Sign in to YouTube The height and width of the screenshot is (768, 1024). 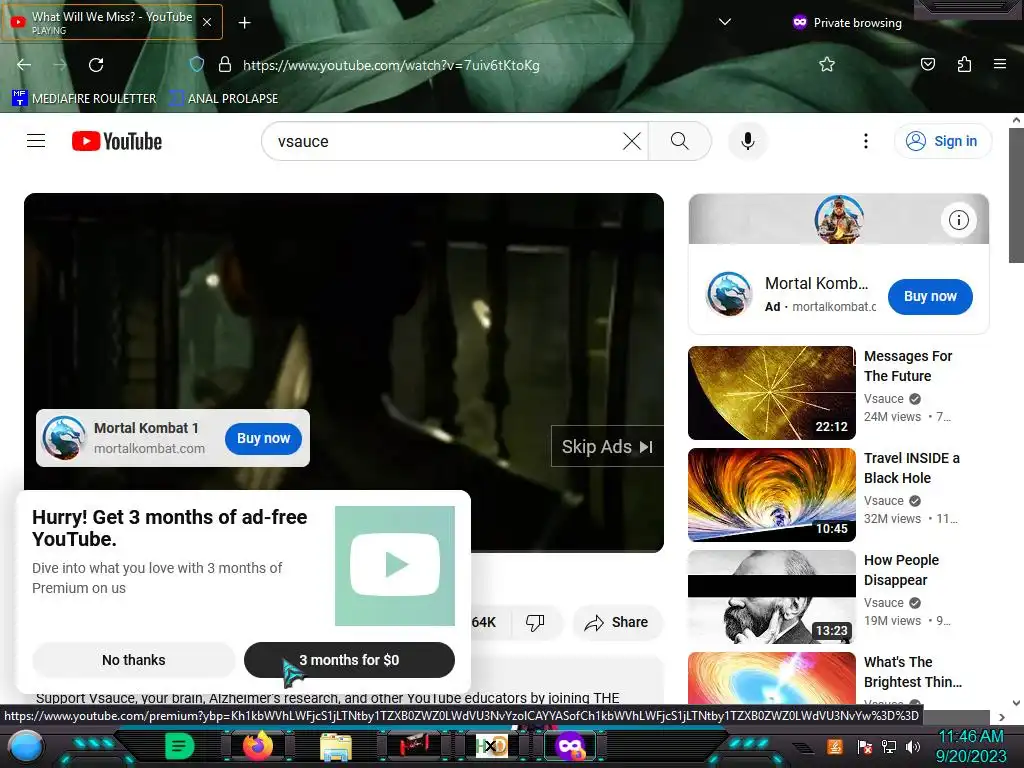[x=942, y=141]
